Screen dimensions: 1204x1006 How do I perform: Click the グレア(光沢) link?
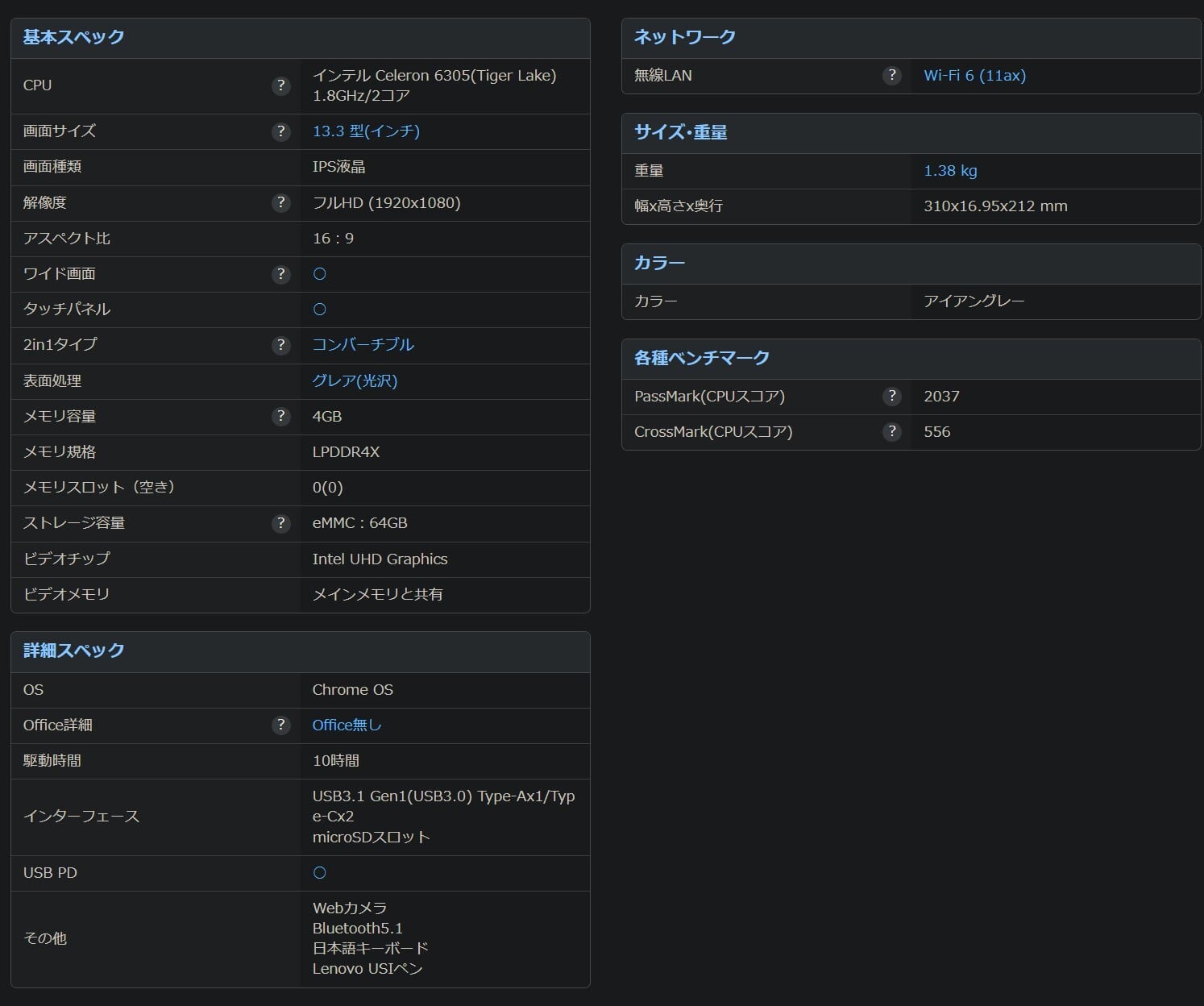[355, 380]
